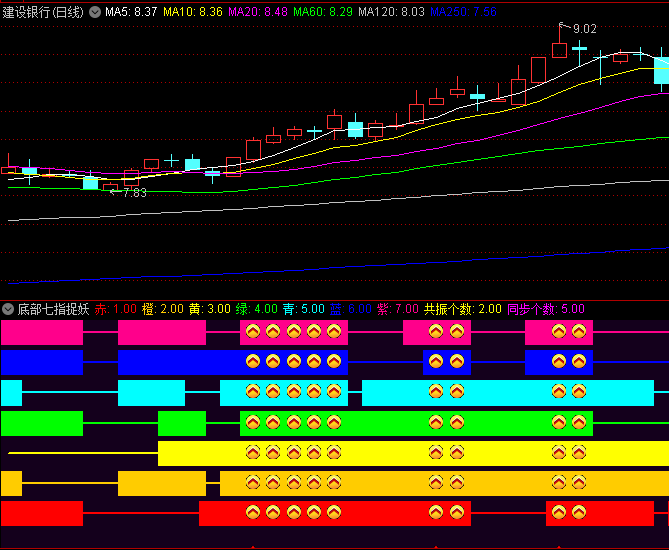Click rightmost up-arrow signal in magenta row
Image resolution: width=669 pixels, height=550 pixels.
click(x=579, y=331)
